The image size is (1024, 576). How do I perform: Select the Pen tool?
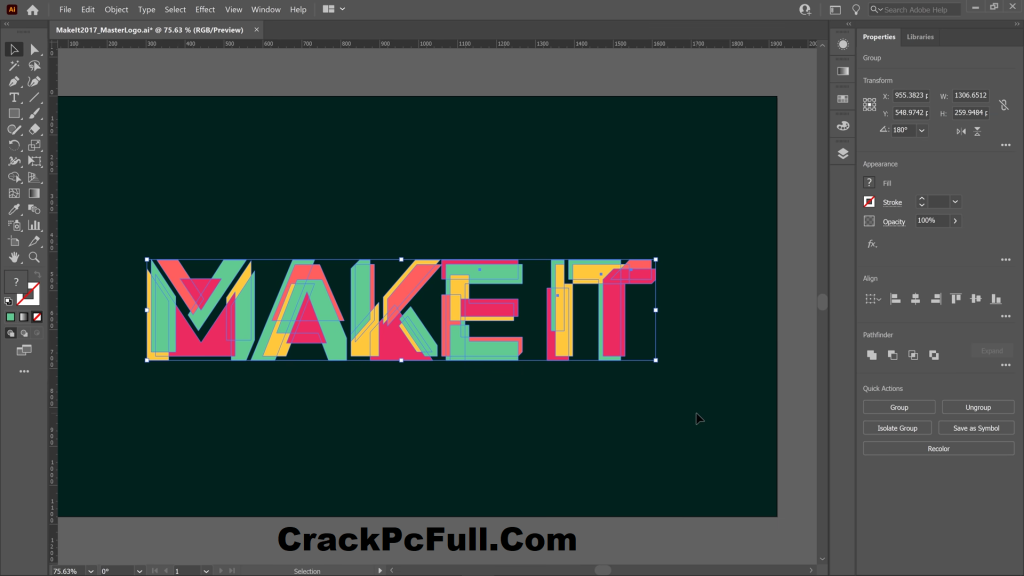point(14,82)
